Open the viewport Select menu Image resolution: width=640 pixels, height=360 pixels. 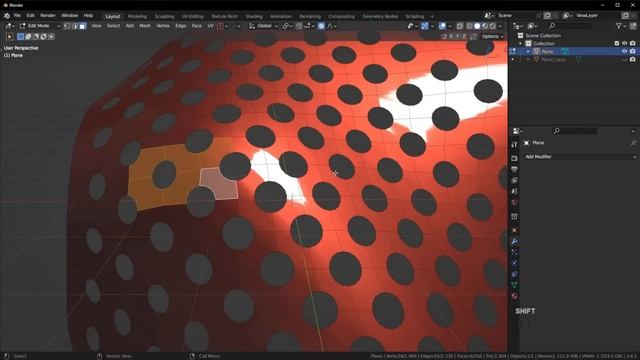click(x=113, y=26)
